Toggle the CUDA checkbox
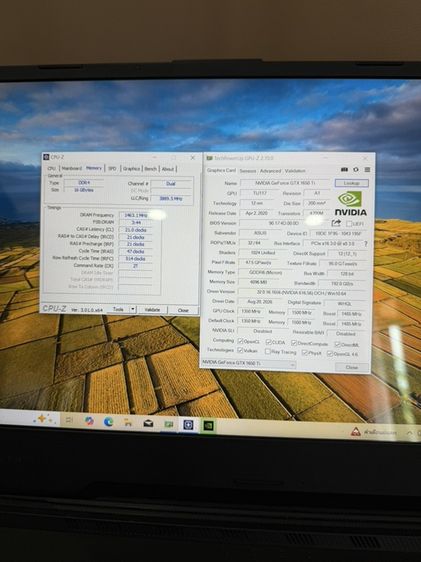The height and width of the screenshot is (562, 421). coord(268,342)
